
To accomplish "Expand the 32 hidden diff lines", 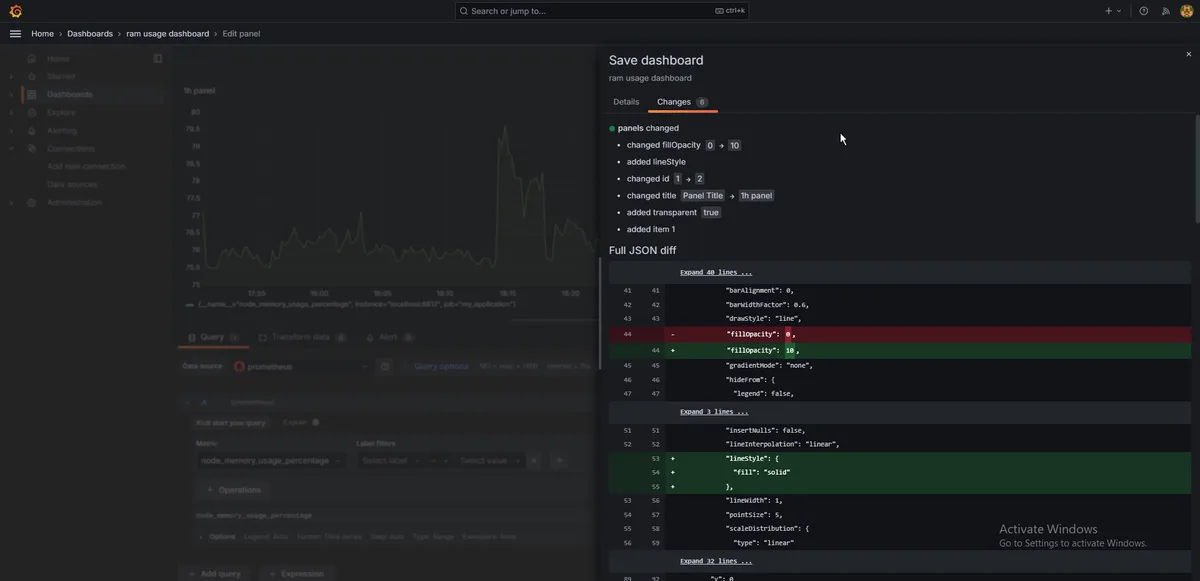I will pos(716,561).
